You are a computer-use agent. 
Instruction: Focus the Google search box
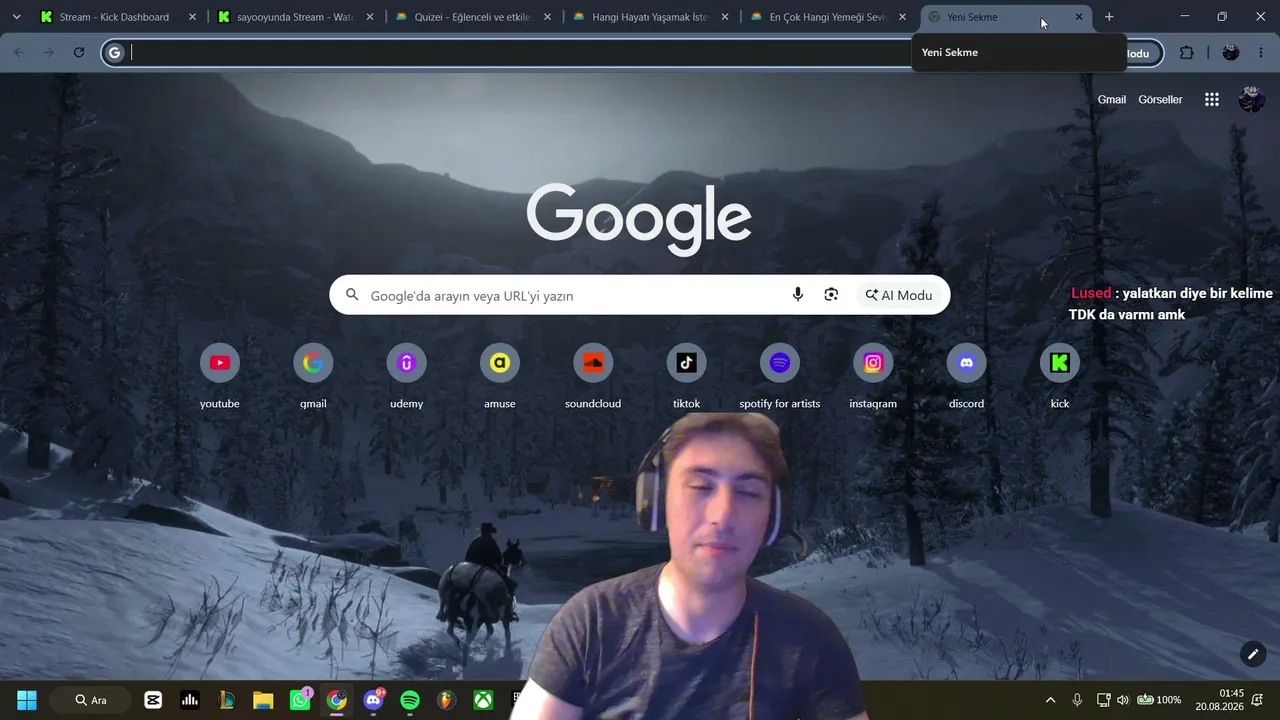[x=640, y=295]
